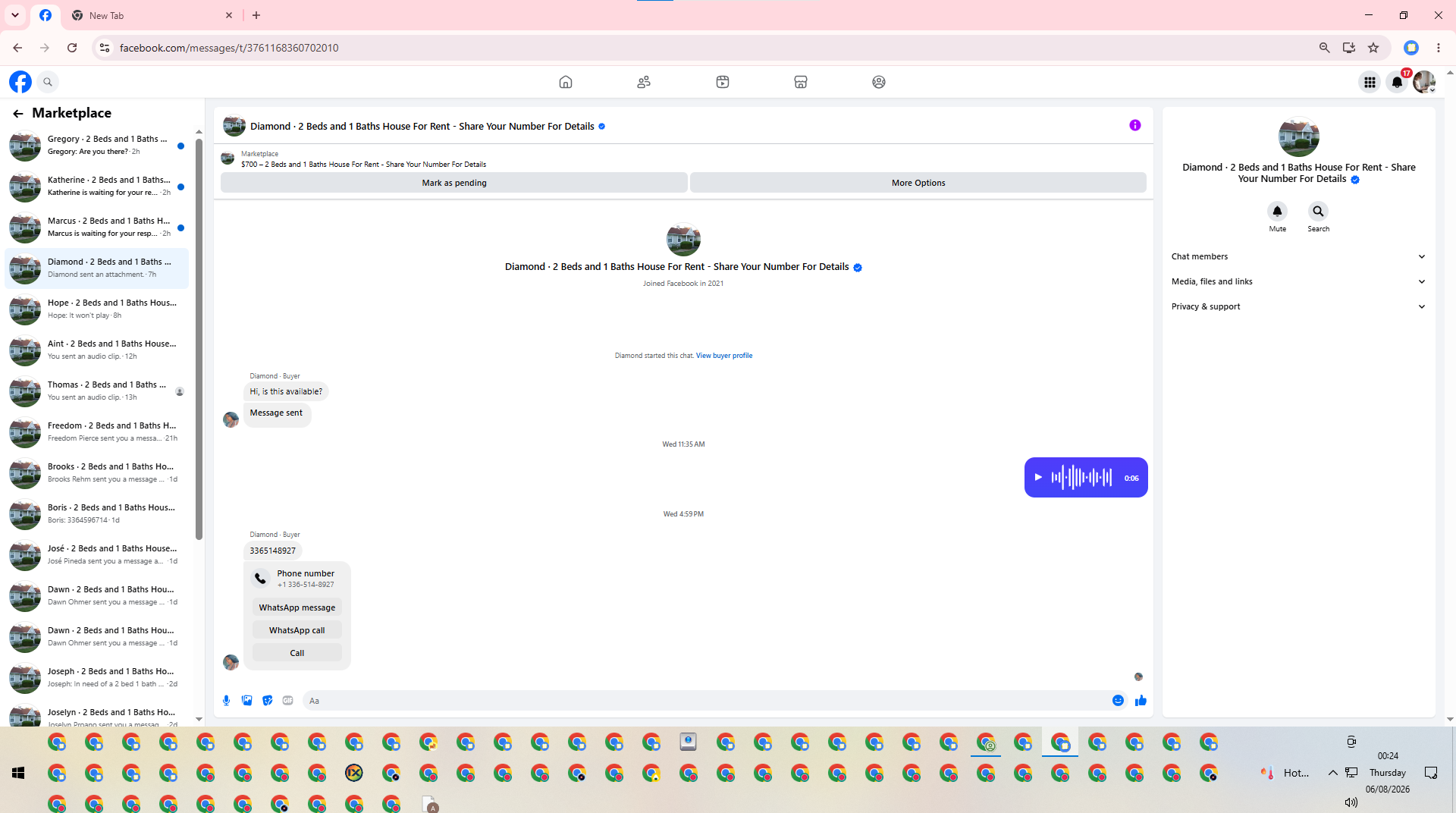Adjust volume speaker tray icon
Viewport: 1456px width, 813px height.
1351,802
